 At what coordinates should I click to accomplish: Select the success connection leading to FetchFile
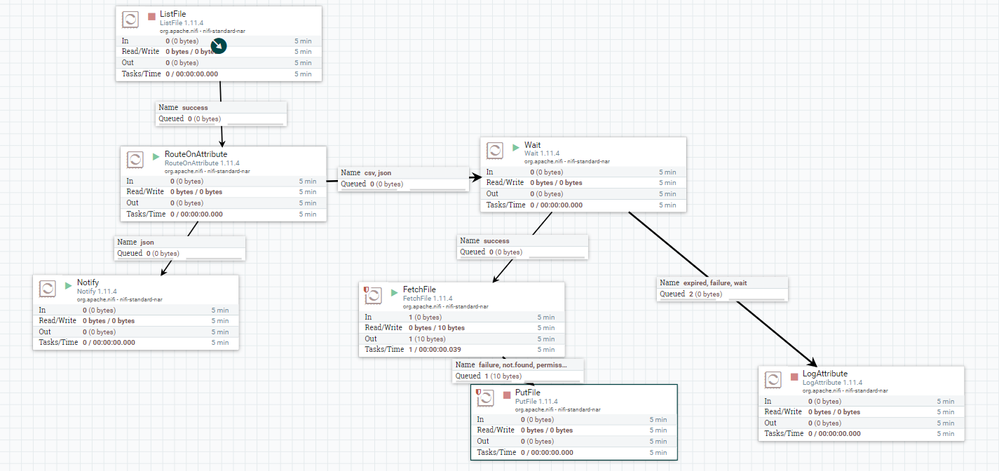523,246
